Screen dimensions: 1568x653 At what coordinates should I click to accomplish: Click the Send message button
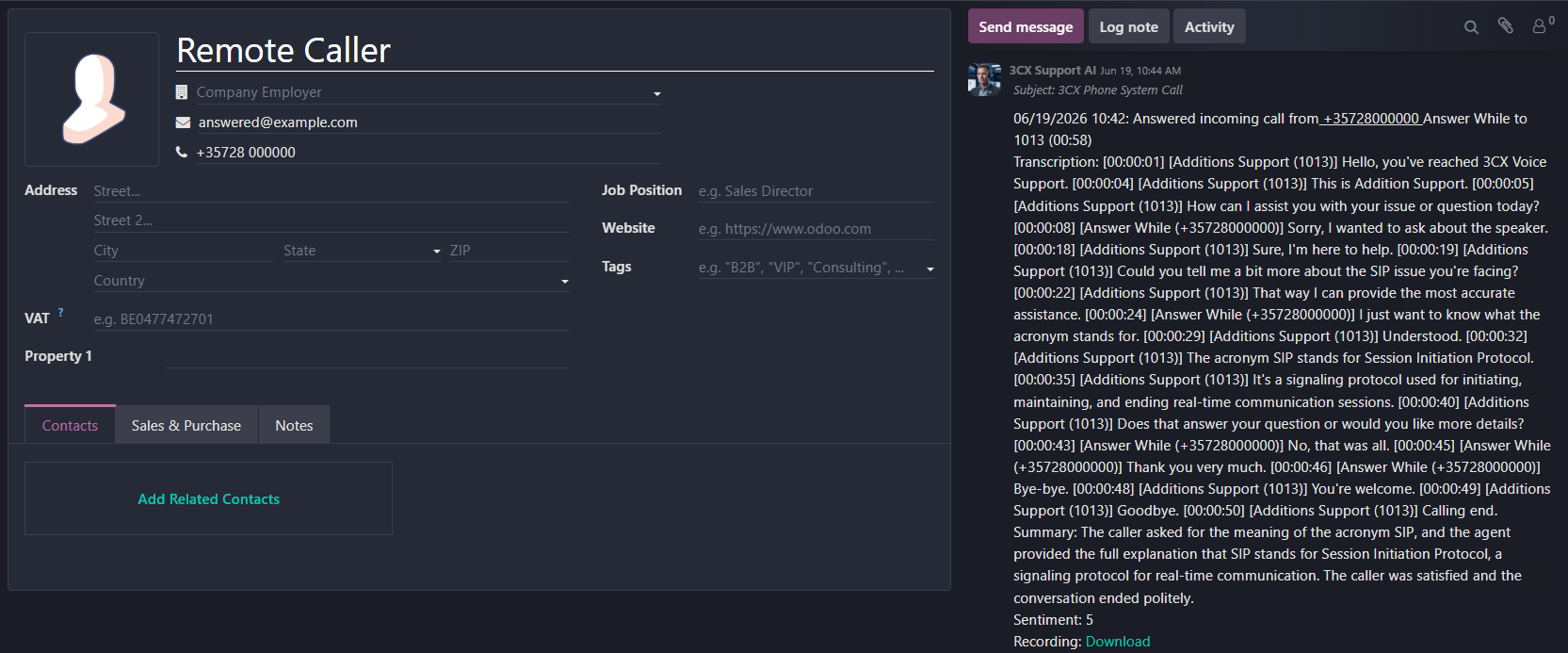1026,26
